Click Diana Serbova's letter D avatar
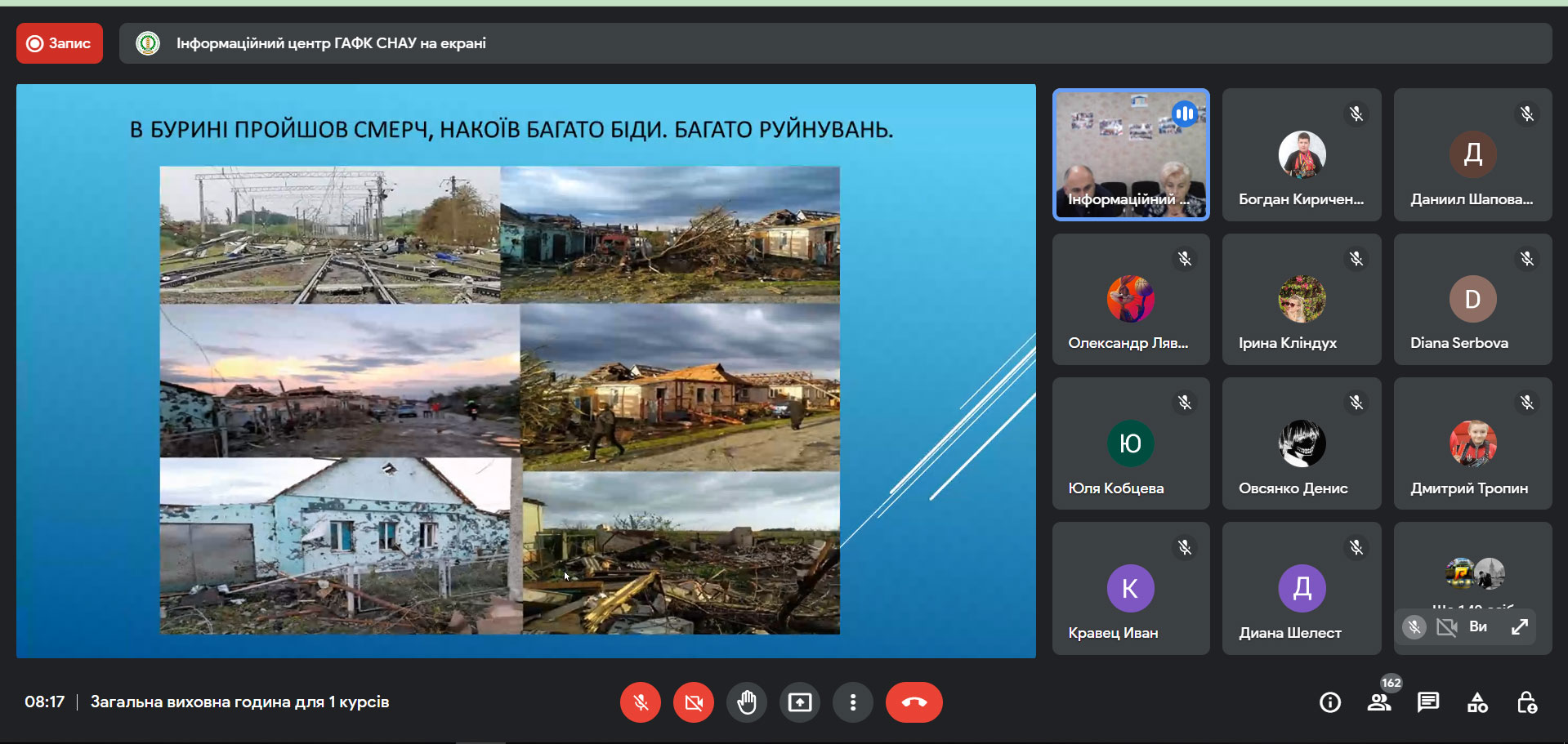This screenshot has height=744, width=1568. [1472, 299]
